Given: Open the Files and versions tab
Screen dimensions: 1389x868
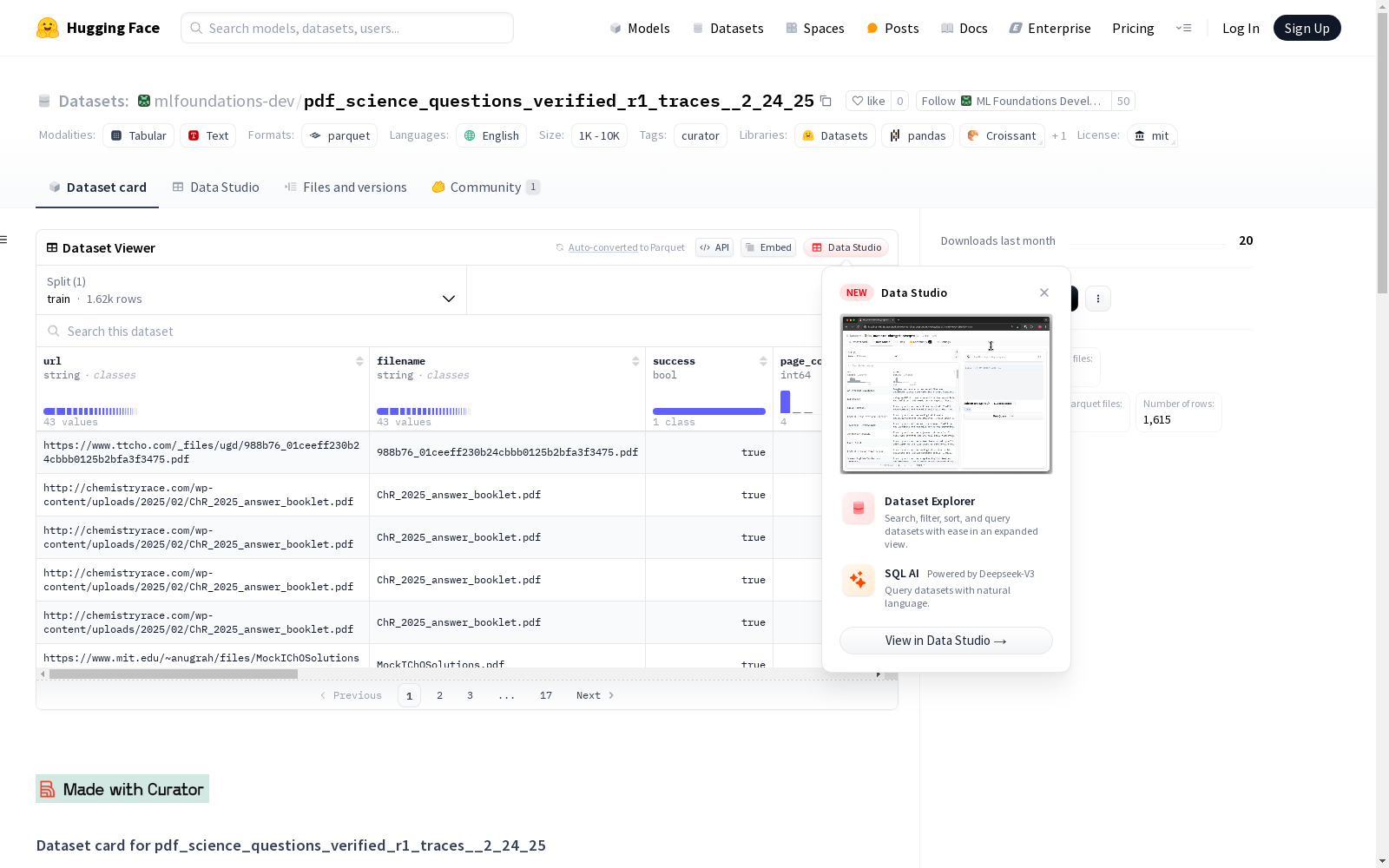Looking at the screenshot, I should 346,187.
